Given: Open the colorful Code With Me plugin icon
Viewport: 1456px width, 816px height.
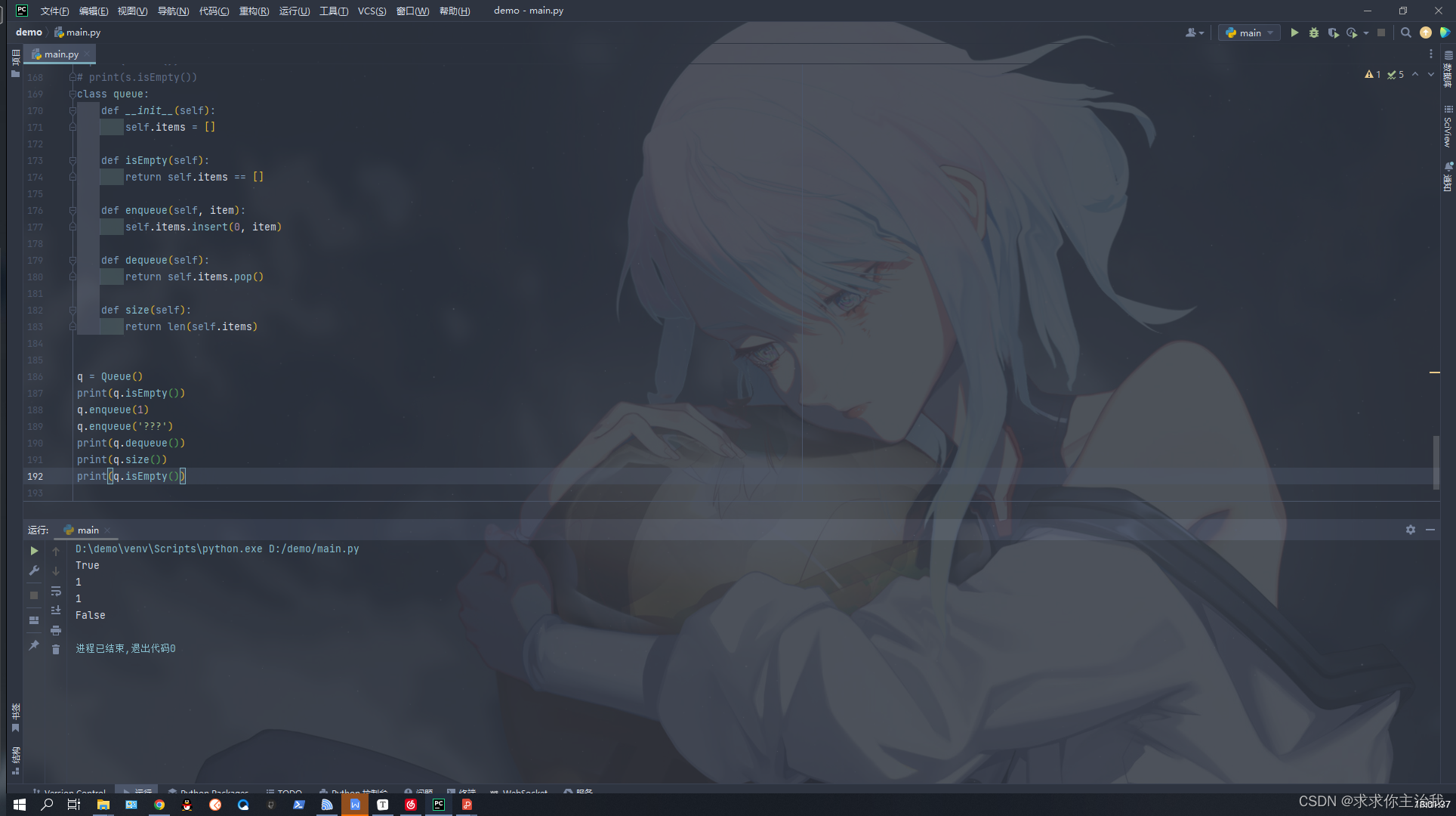Looking at the screenshot, I should [x=1445, y=32].
